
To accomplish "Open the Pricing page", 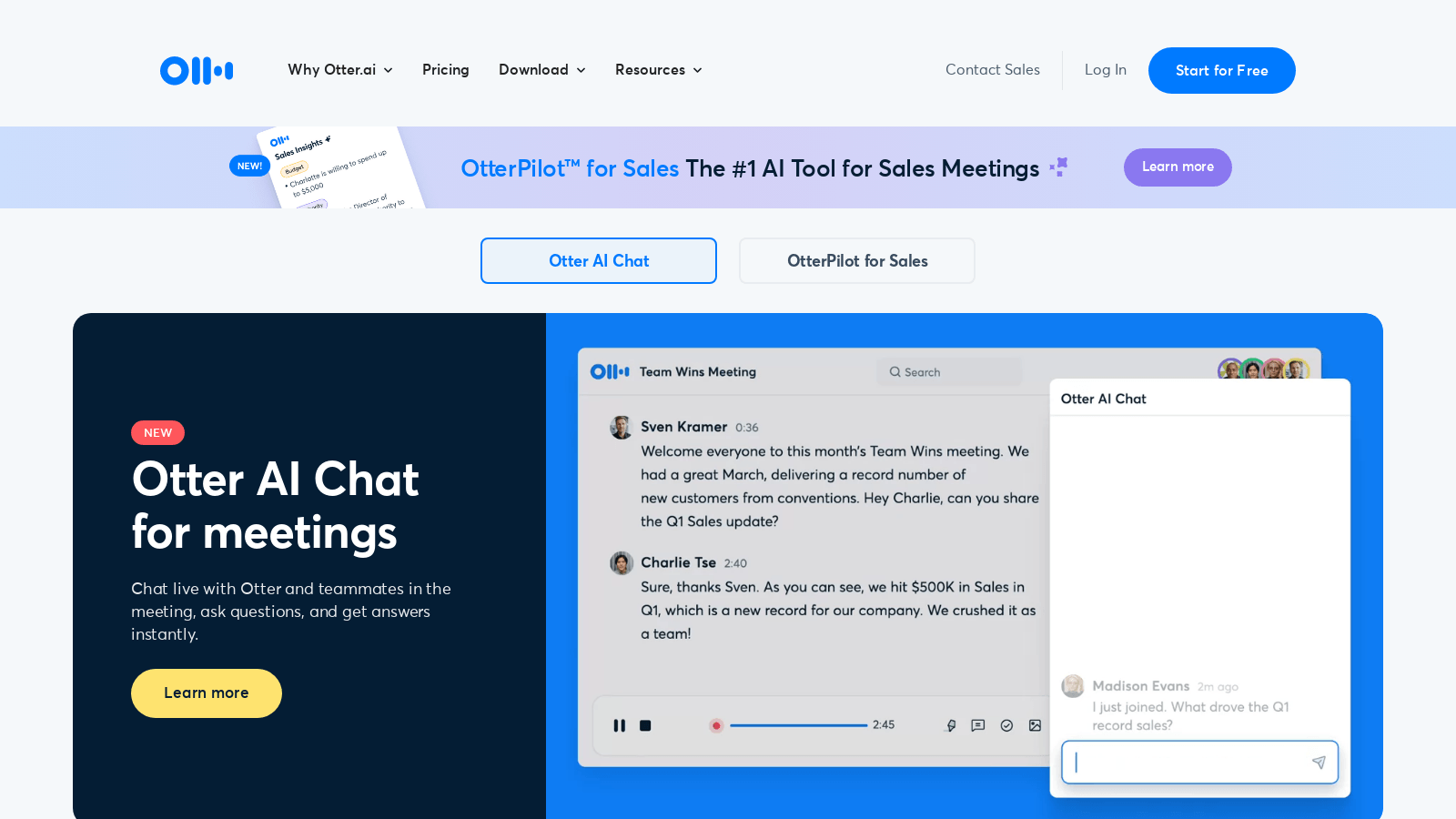I will tap(446, 70).
